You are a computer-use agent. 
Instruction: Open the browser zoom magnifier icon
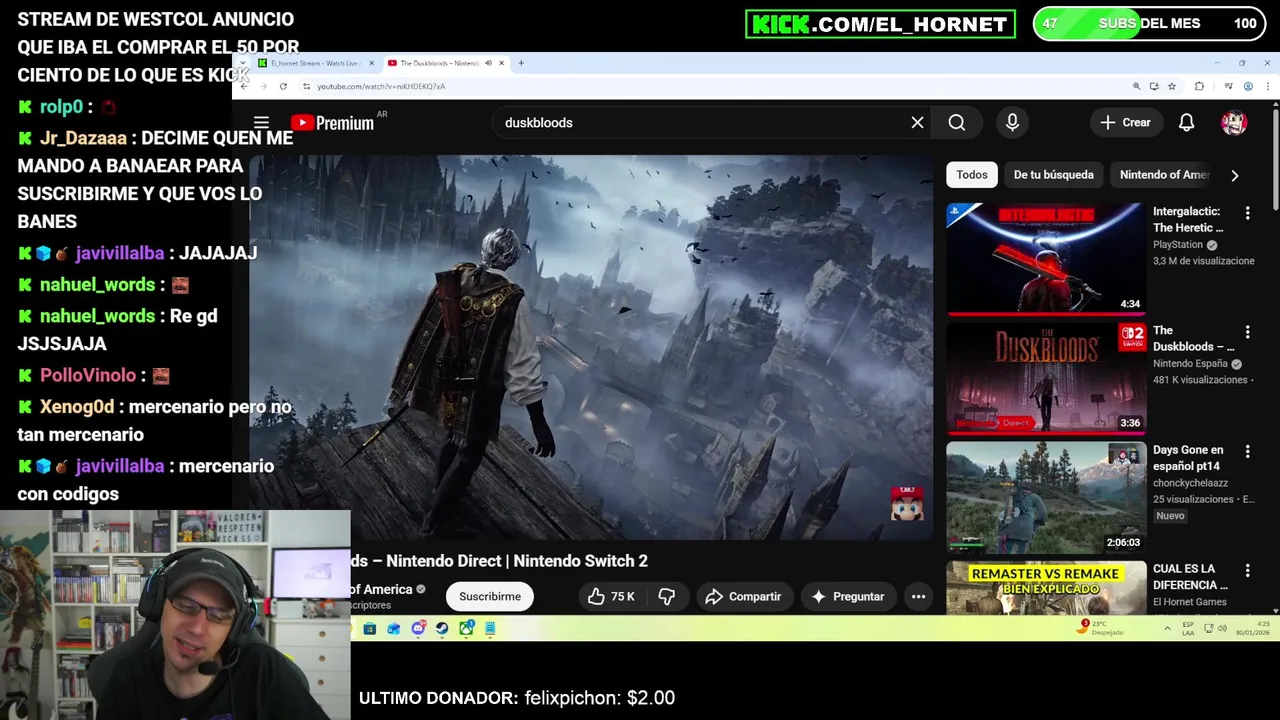[1136, 86]
